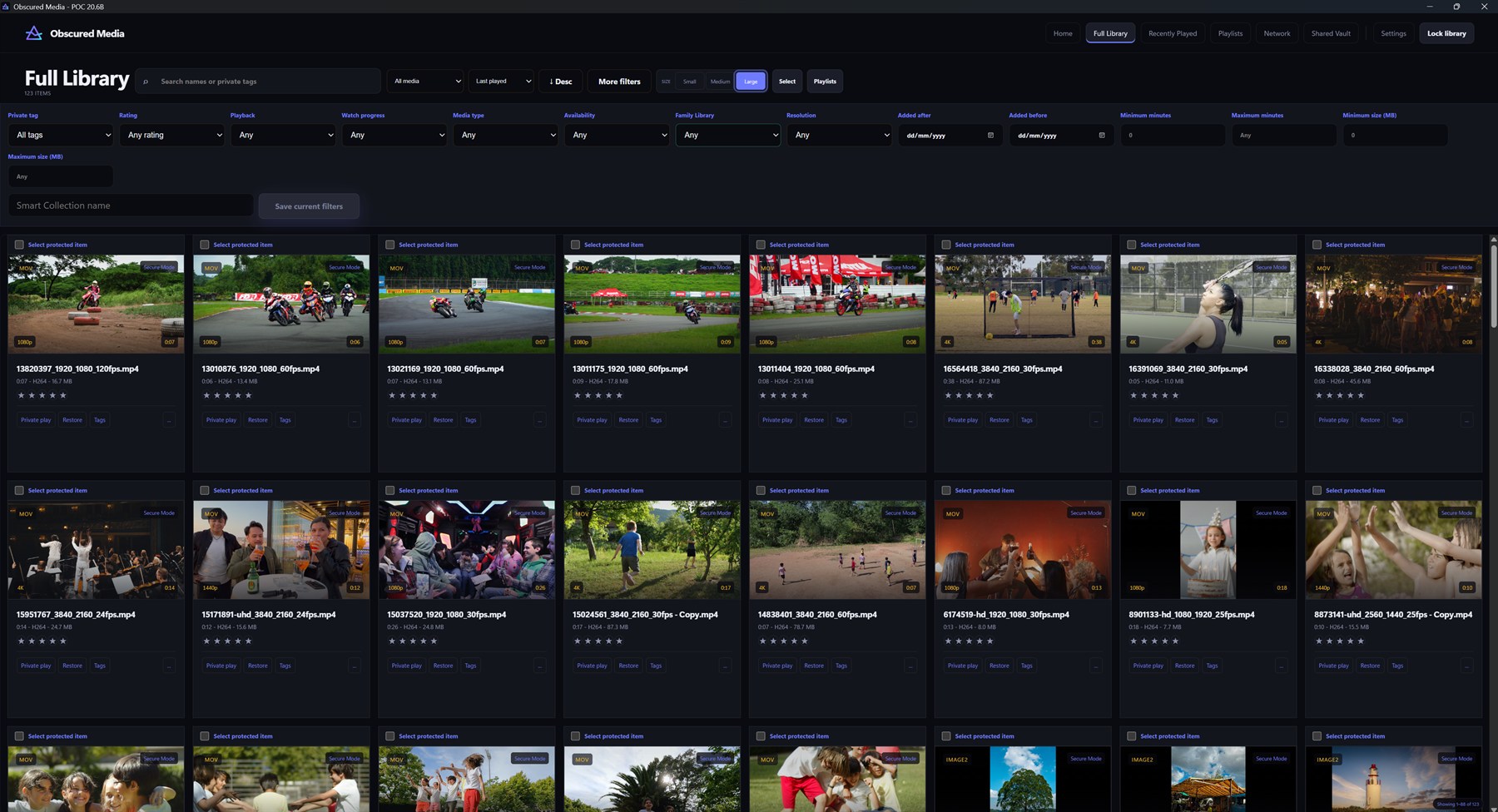The image size is (1498, 812).
Task: Click Restore on 13011404_1920_1080_60fps.mp4
Action: [814, 420]
